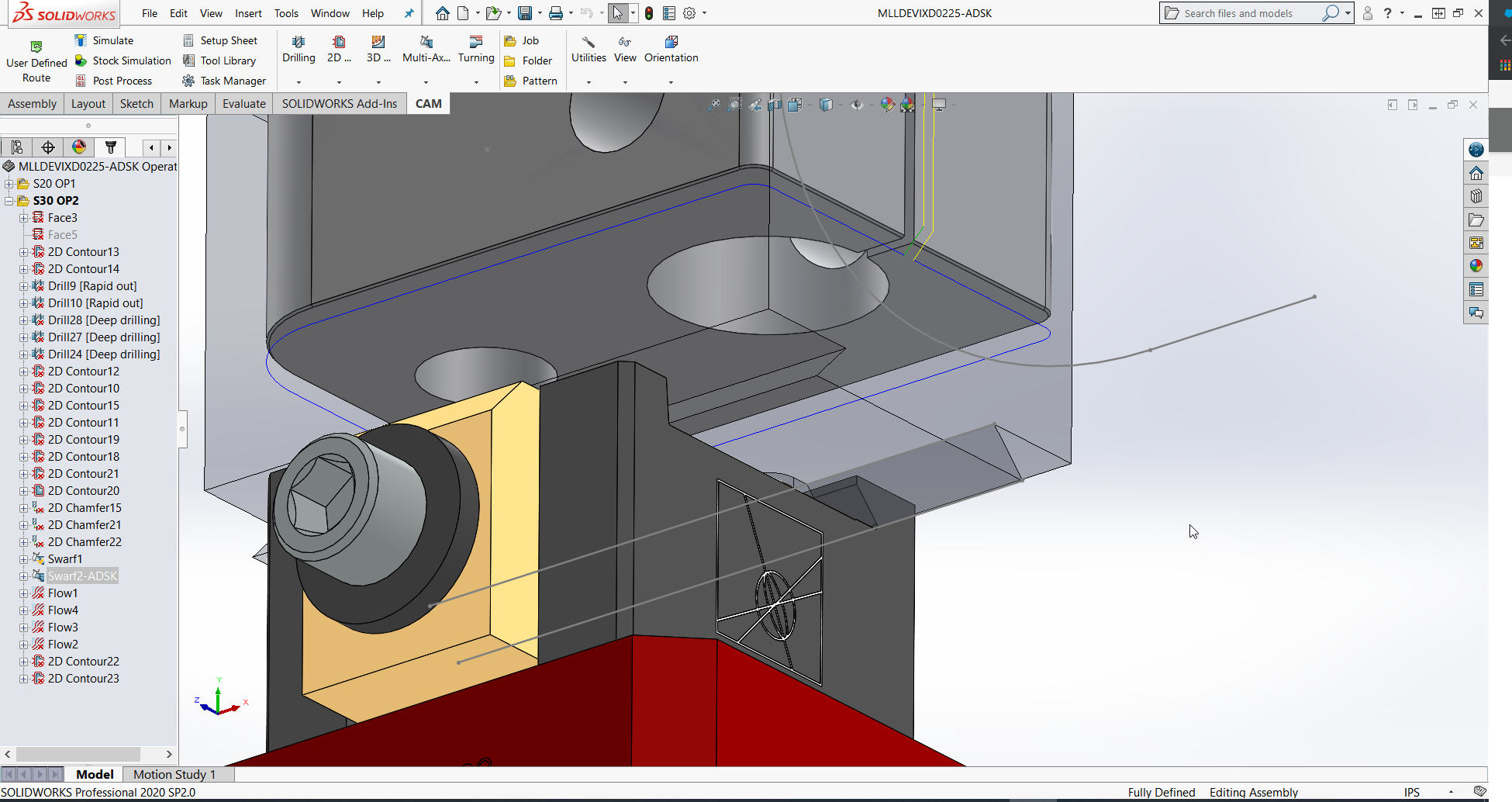
Task: Click the Pattern button
Action: (530, 81)
